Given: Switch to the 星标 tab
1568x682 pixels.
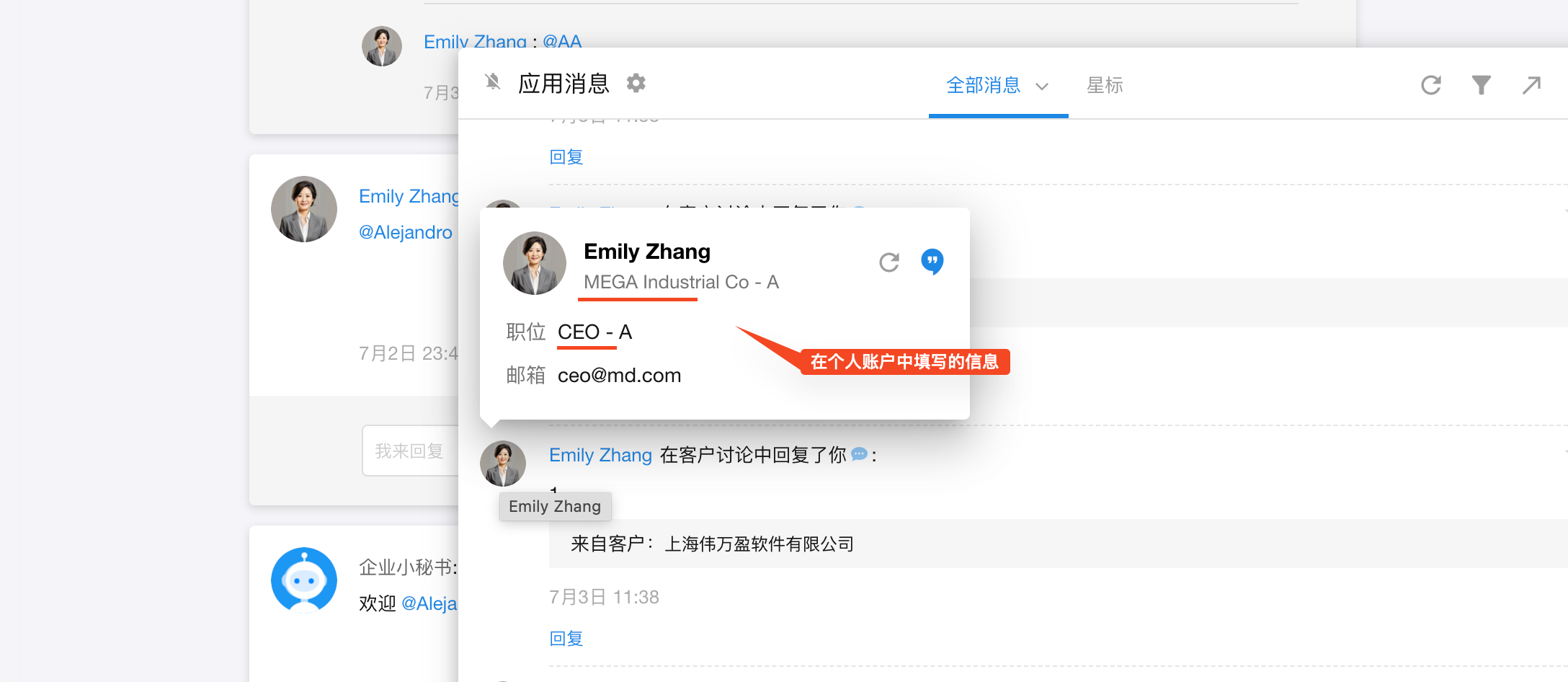Looking at the screenshot, I should (1105, 86).
